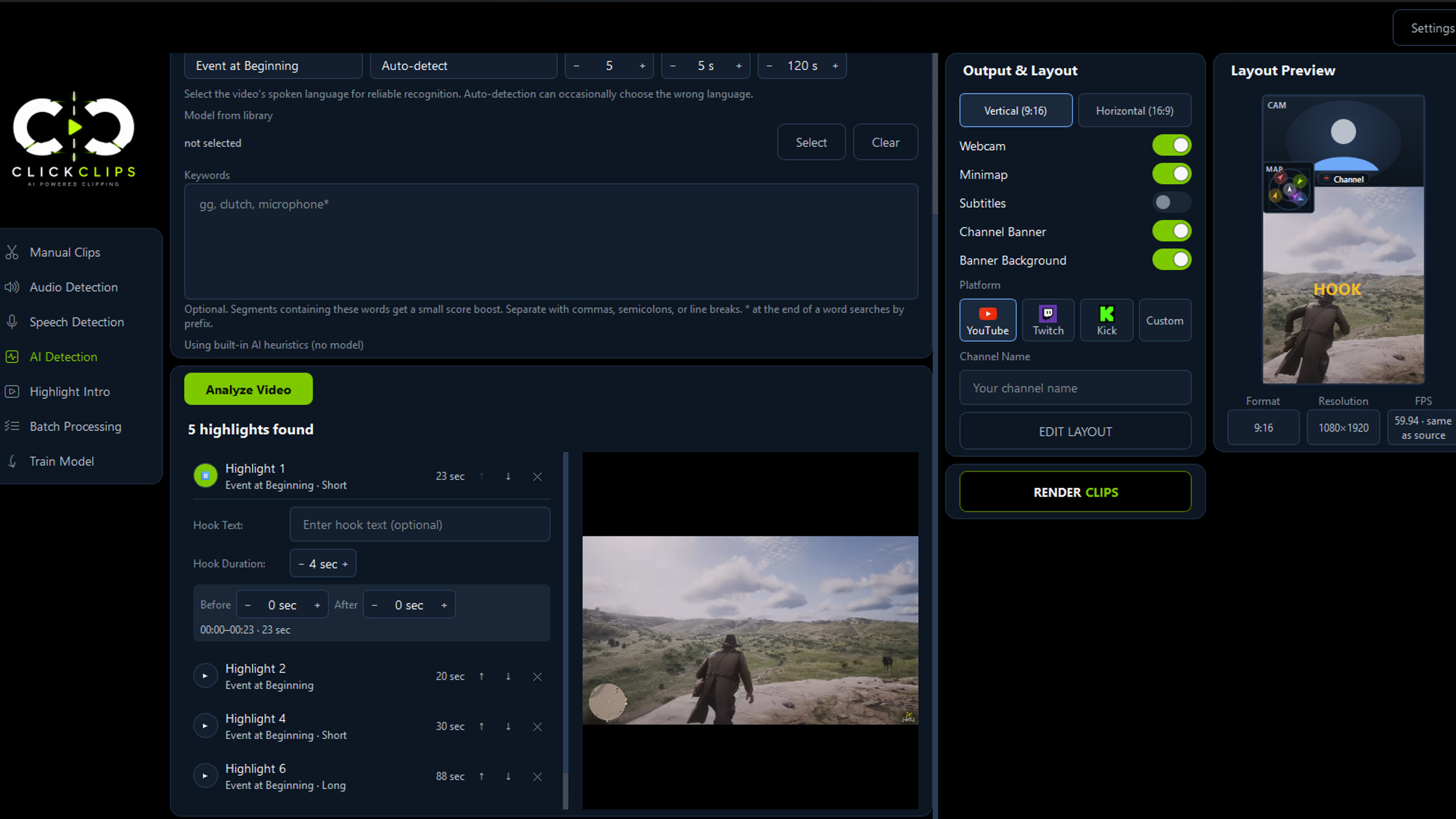Viewport: 1456px width, 819px height.
Task: Open the Event at Beginning dropdown
Action: 273,66
